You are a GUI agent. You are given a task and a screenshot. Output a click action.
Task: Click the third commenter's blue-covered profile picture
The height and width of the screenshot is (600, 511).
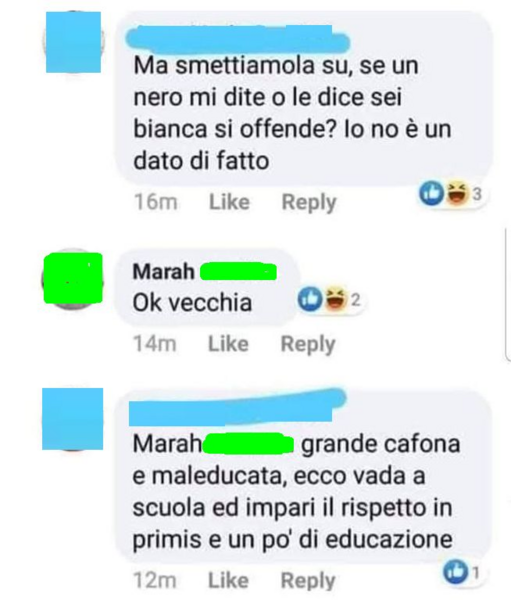click(x=72, y=419)
